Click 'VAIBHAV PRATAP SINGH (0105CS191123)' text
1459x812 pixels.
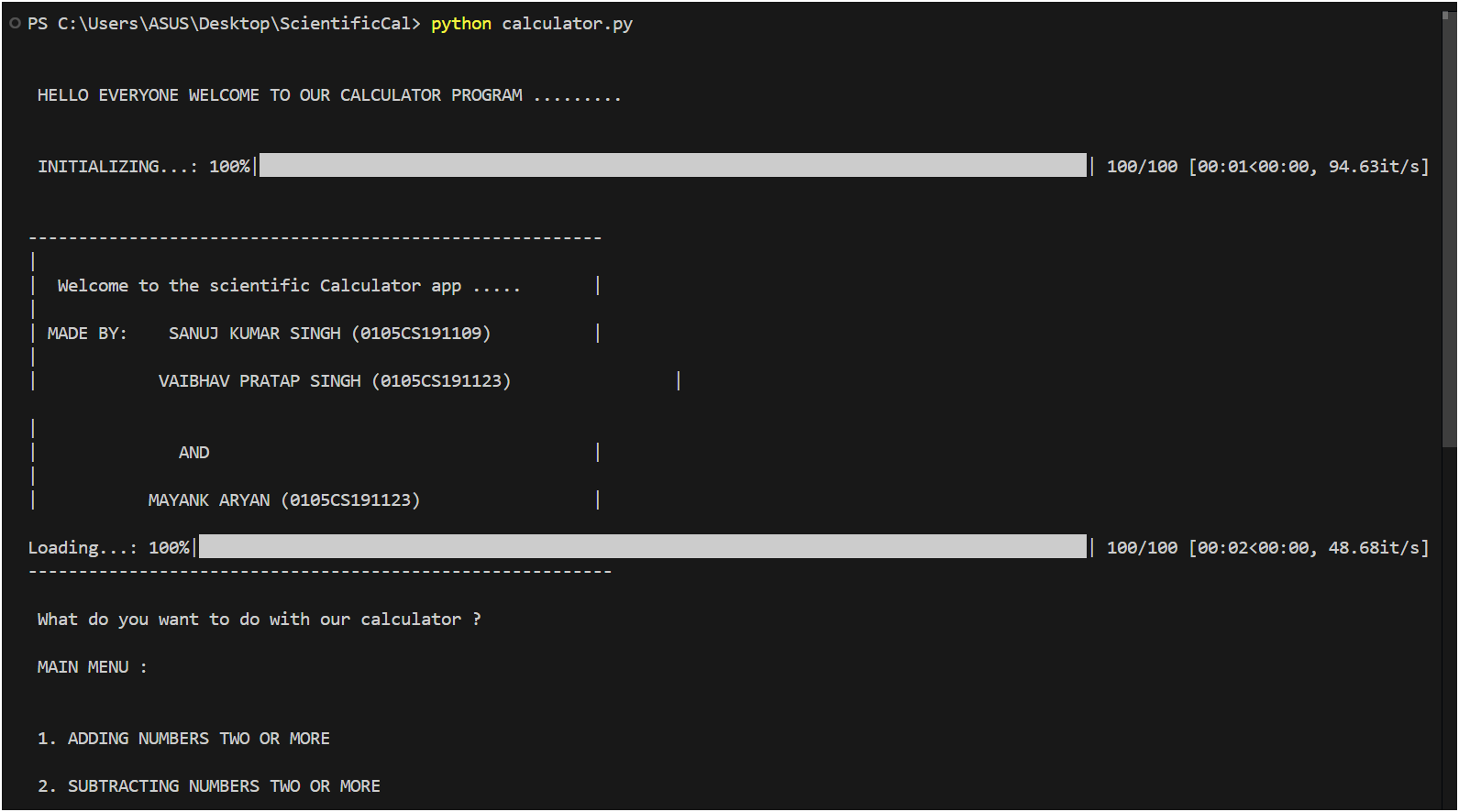tap(335, 381)
